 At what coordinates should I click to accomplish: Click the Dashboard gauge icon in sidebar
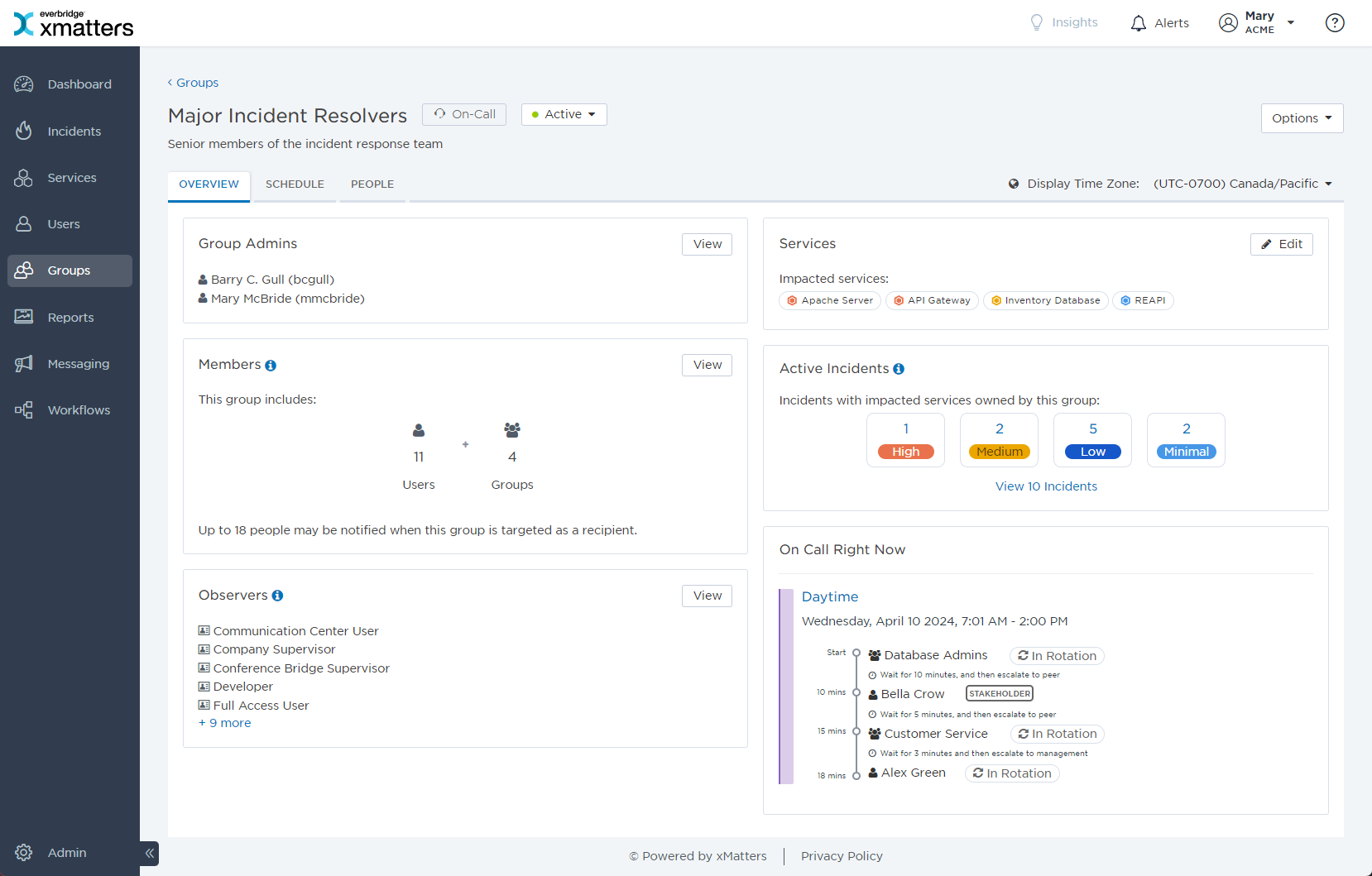click(24, 84)
